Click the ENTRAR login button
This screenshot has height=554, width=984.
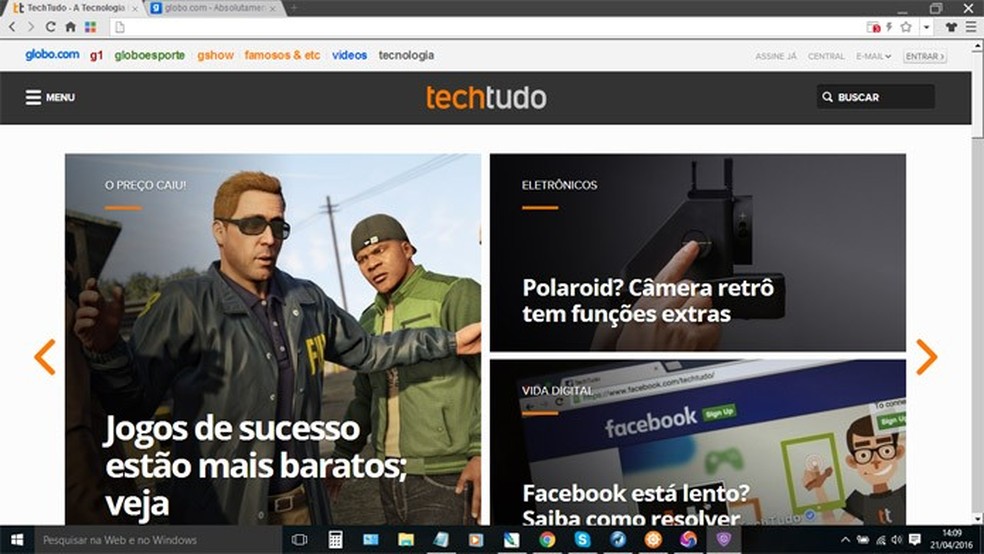[x=924, y=56]
